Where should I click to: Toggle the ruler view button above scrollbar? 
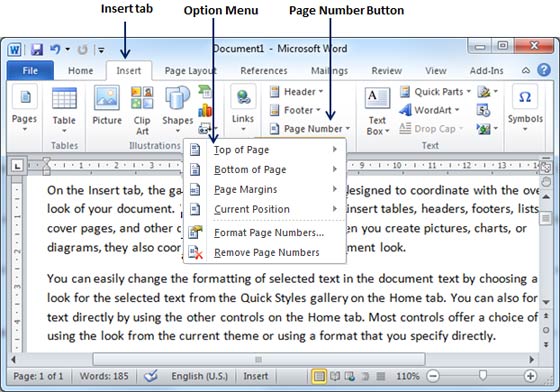pyautogui.click(x=546, y=167)
